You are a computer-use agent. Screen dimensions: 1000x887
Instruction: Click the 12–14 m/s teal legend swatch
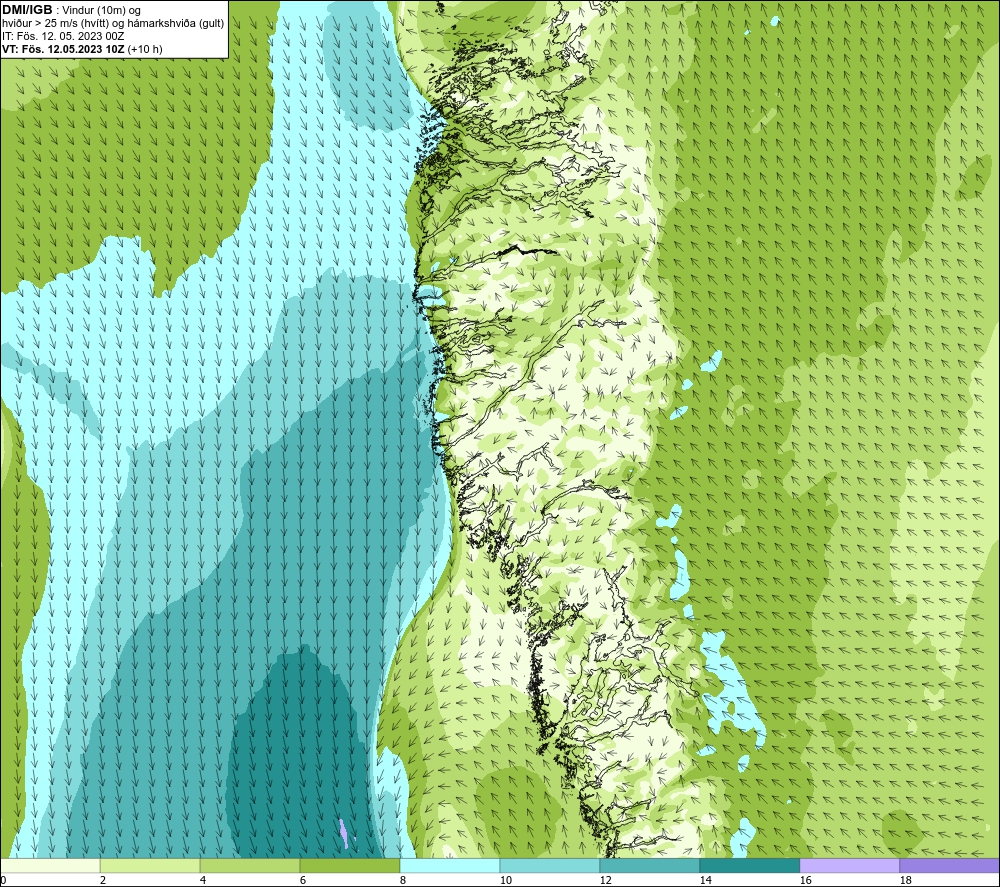[649, 866]
